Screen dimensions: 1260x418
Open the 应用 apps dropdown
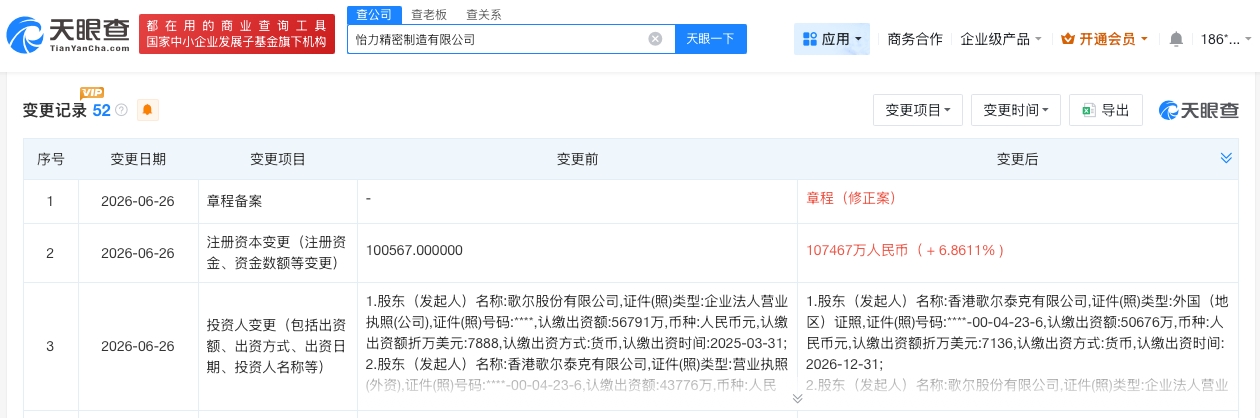click(x=831, y=39)
